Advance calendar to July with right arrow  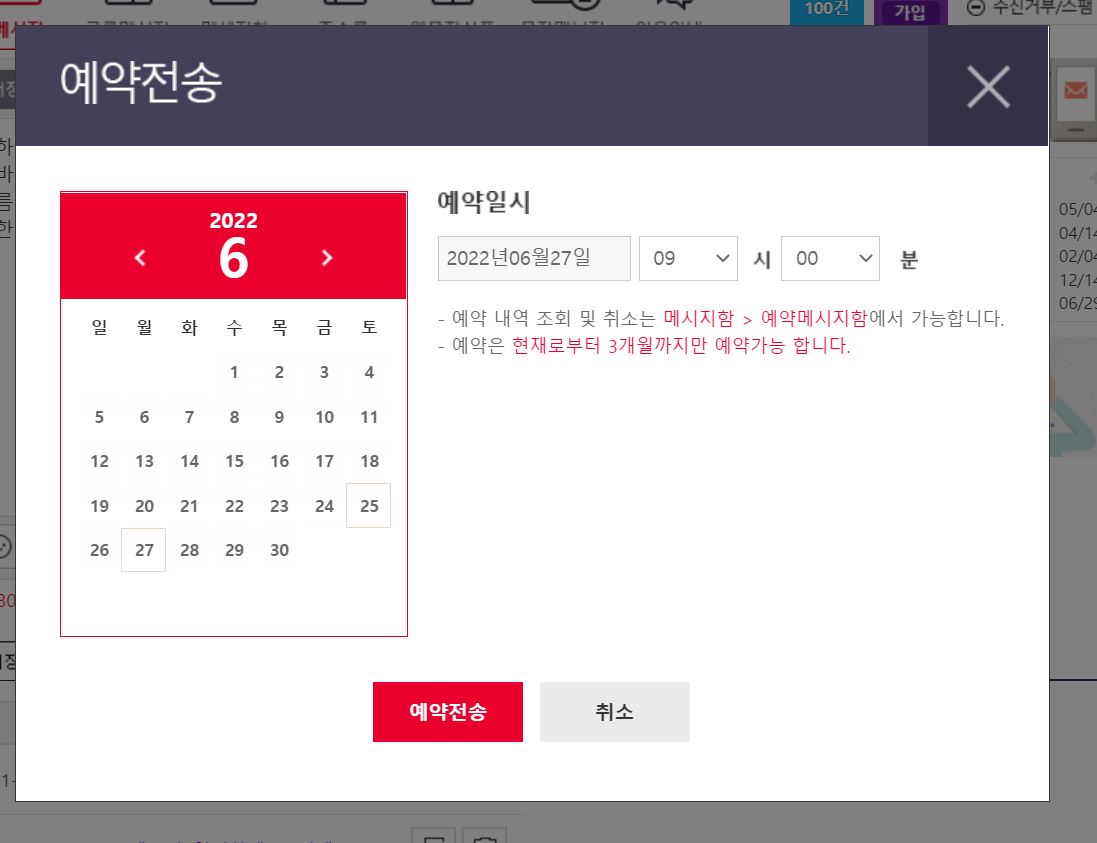pyautogui.click(x=327, y=258)
